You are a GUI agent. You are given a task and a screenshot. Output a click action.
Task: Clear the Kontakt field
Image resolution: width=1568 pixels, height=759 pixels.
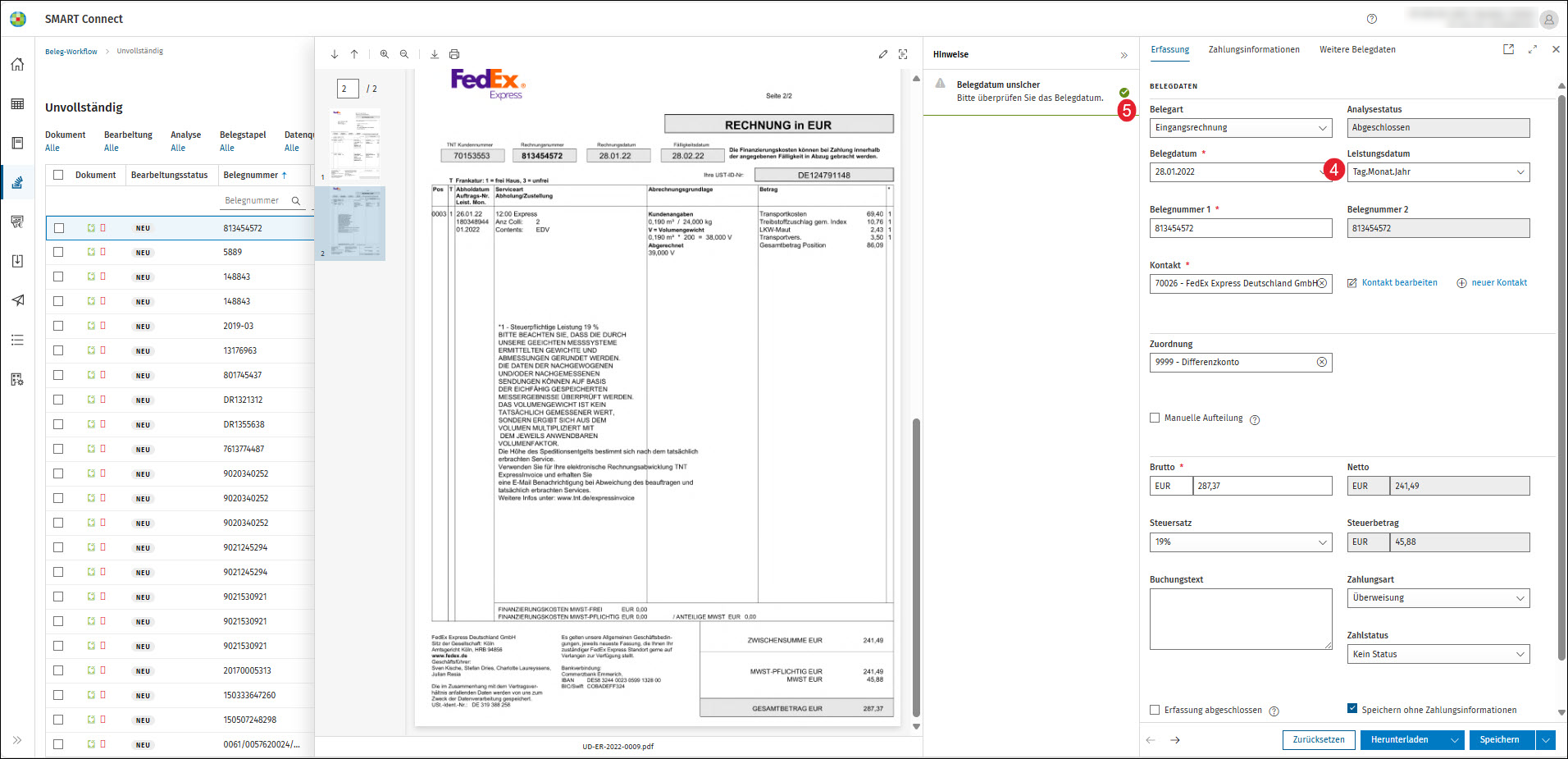[1322, 283]
